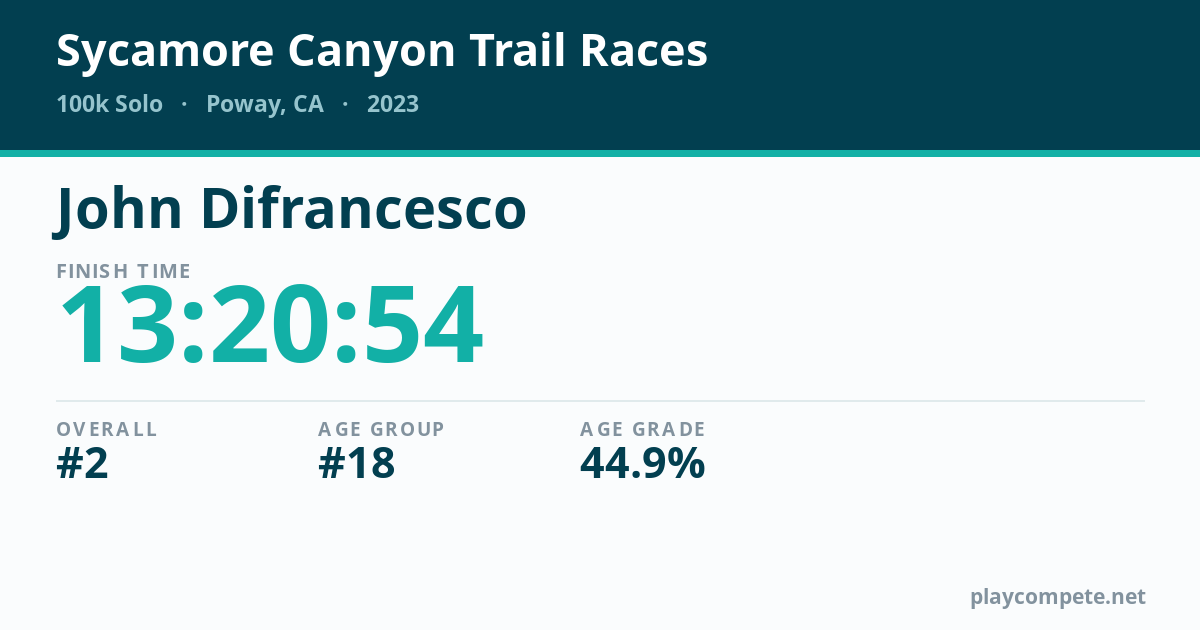The width and height of the screenshot is (1200, 630).
Task: Click the age group rank #18
Action: (x=356, y=464)
